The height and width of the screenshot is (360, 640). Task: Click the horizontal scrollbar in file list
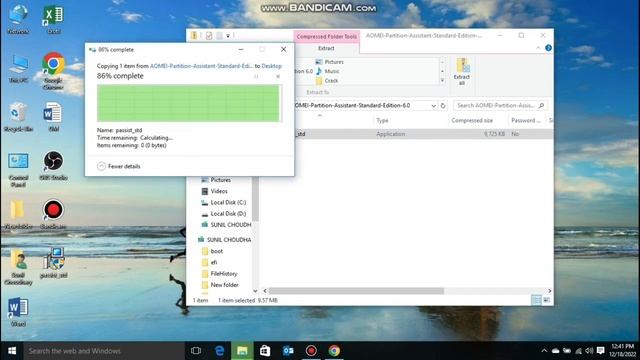click(356, 291)
